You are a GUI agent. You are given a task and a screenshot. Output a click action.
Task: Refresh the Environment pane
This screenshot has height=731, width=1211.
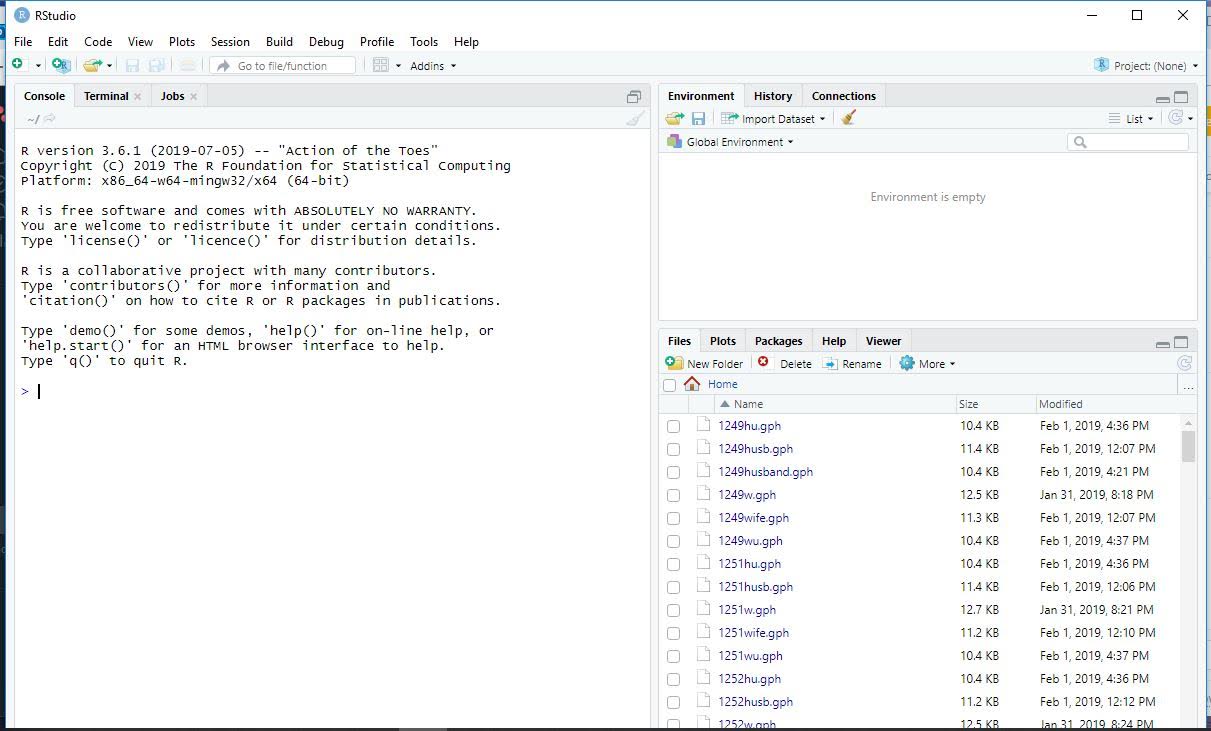click(x=1176, y=118)
